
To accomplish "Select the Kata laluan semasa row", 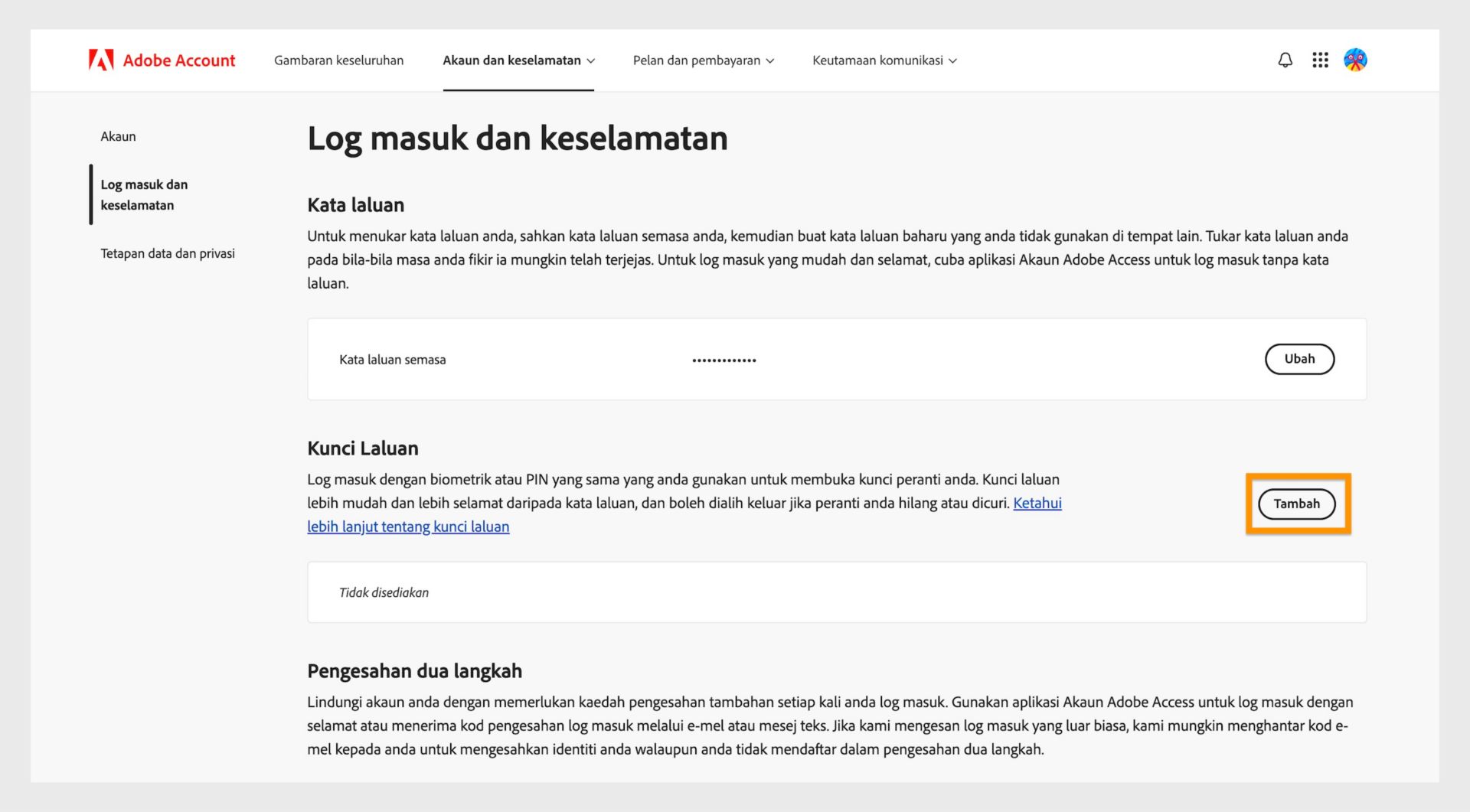I will [x=392, y=359].
